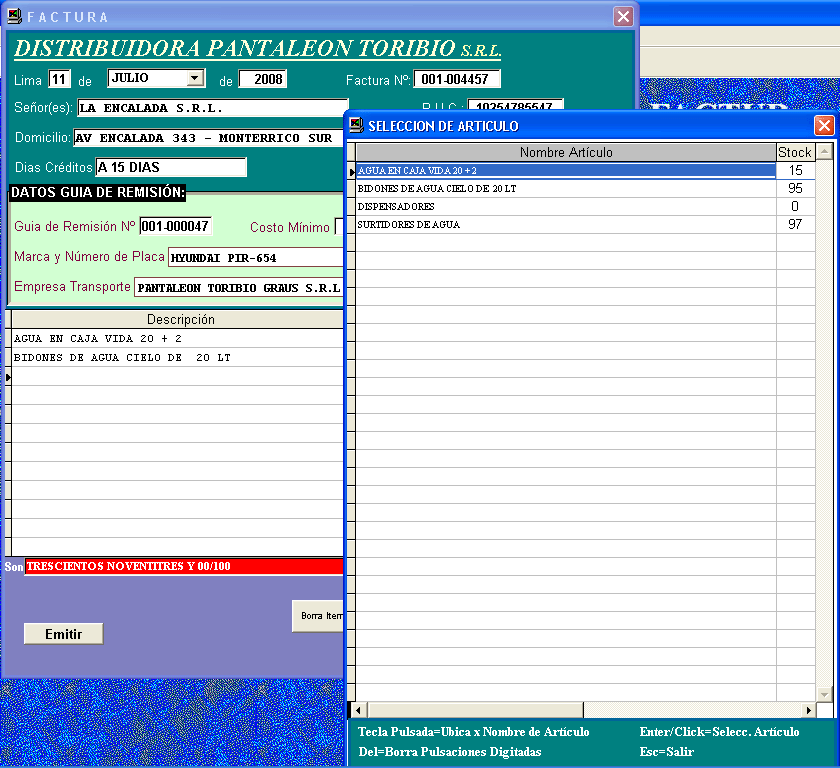
Task: Click the Guia de Remisión Nº field
Action: pos(175,226)
